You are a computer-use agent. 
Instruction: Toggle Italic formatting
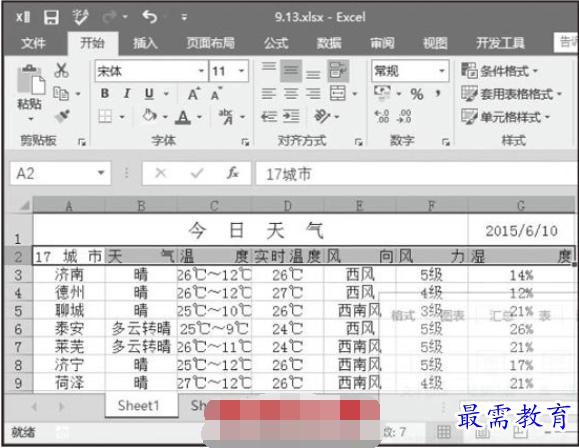(x=127, y=93)
